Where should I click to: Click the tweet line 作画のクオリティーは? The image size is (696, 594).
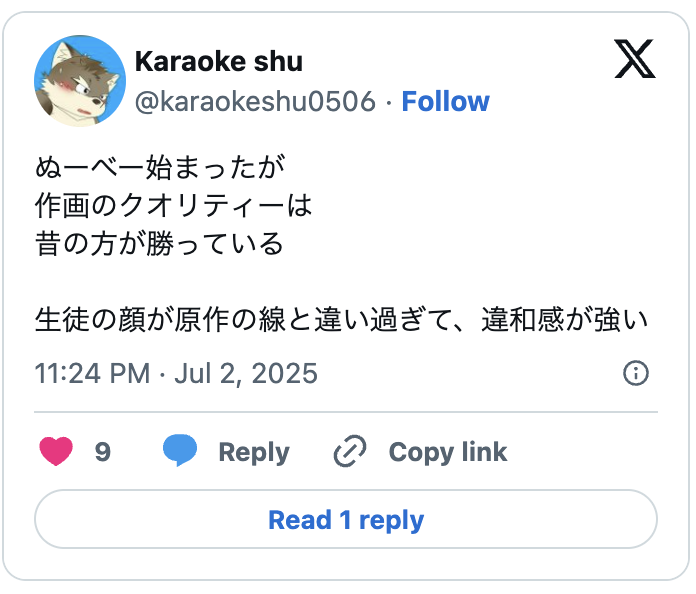173,206
